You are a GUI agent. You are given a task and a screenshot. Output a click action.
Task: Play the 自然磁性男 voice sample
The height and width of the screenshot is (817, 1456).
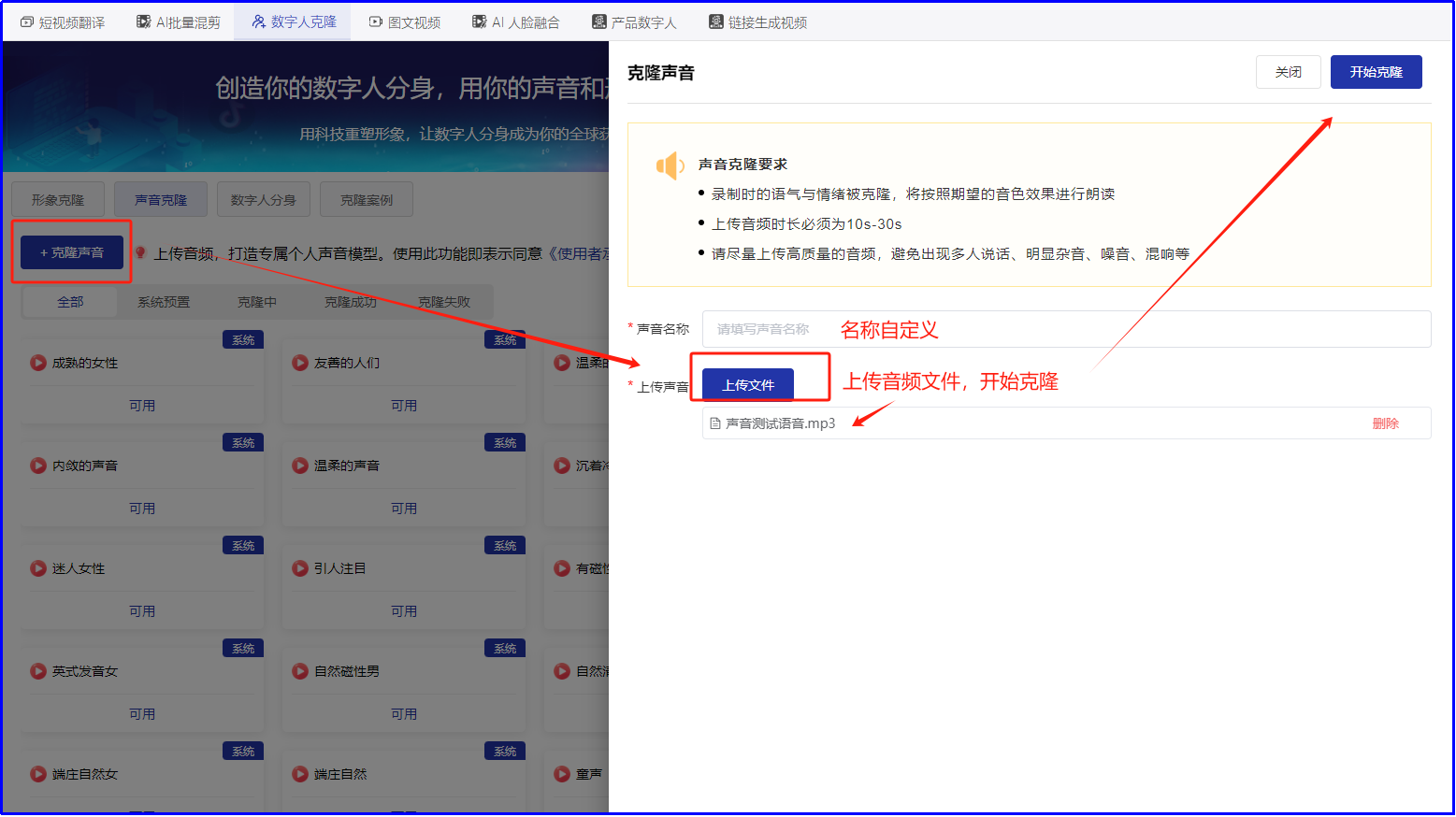(299, 671)
